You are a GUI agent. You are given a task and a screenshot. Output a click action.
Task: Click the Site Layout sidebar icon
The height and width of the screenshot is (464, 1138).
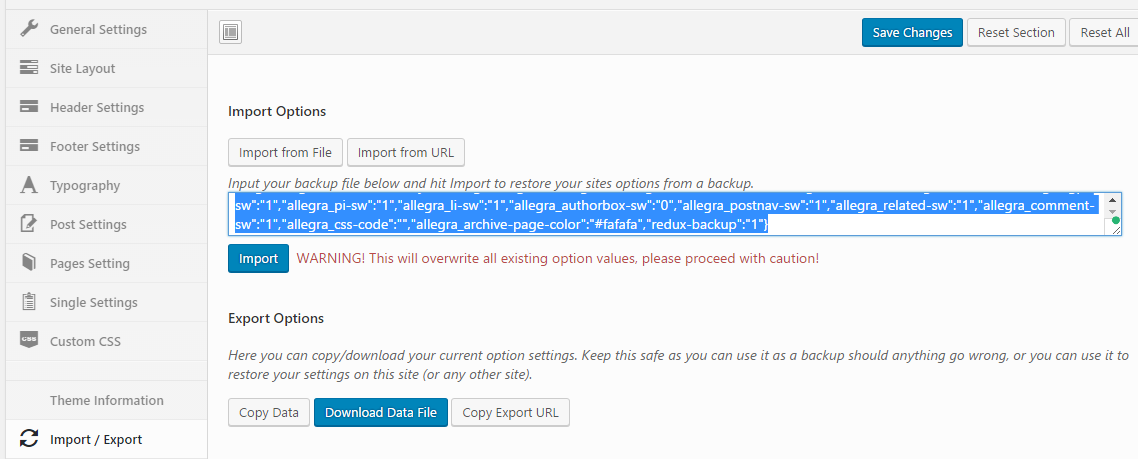tap(29, 68)
